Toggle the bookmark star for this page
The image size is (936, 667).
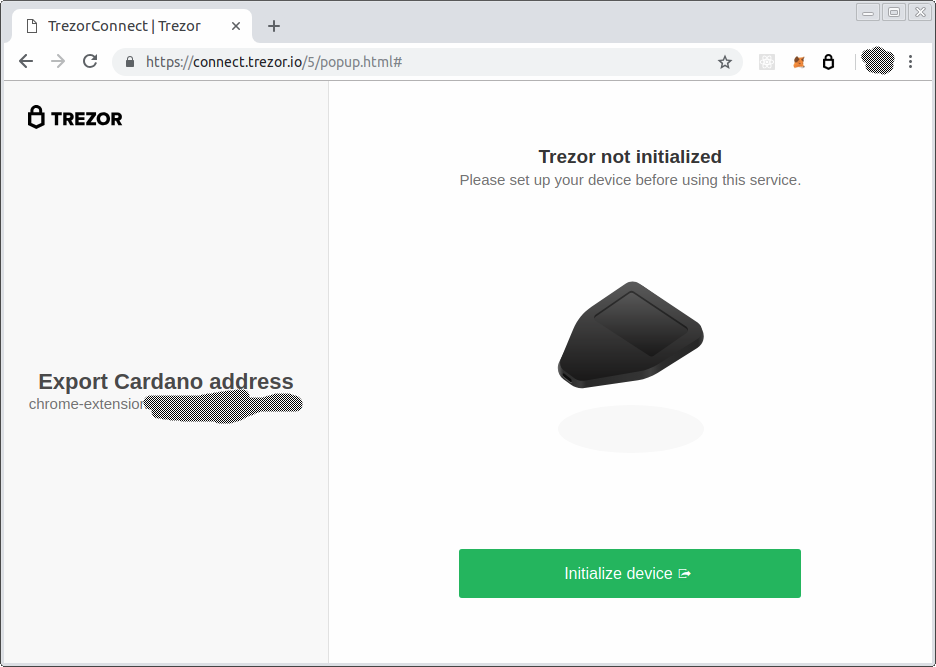tap(724, 61)
